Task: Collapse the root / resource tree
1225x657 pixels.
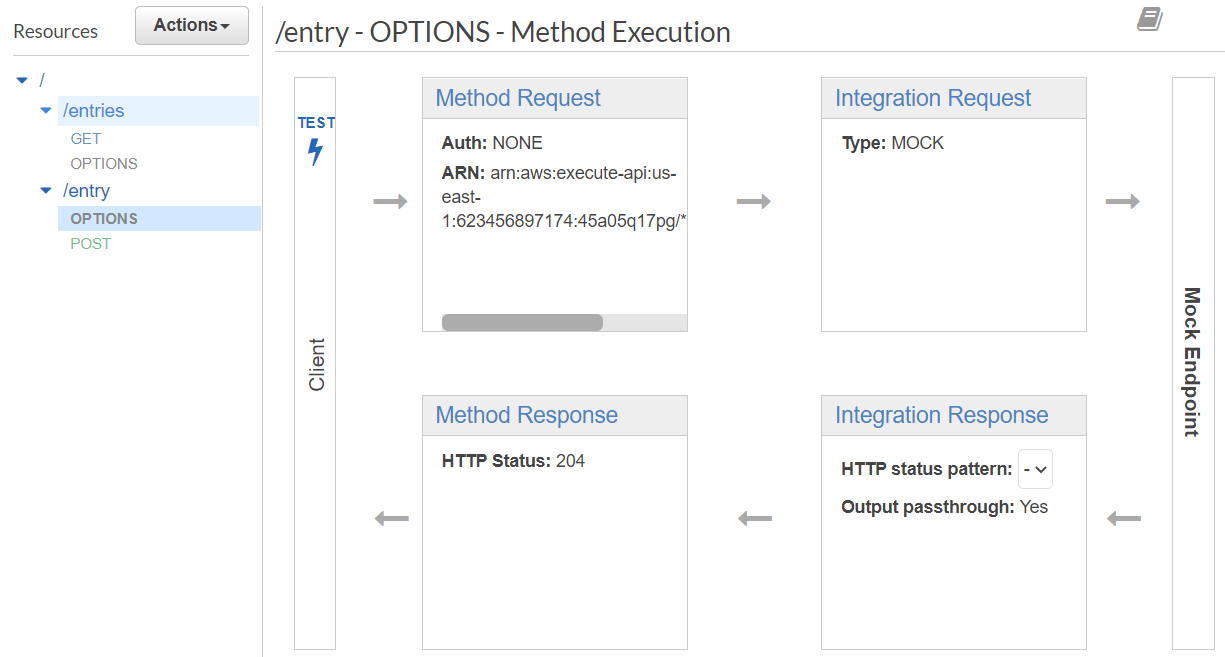Action: pyautogui.click(x=23, y=80)
